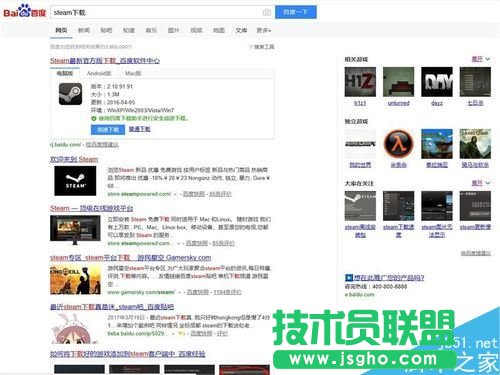Image resolution: width=500 pixels, height=375 pixels.
Task: Open 'Steam最新官方版下载_百度软件中心' result
Action: click(105, 61)
